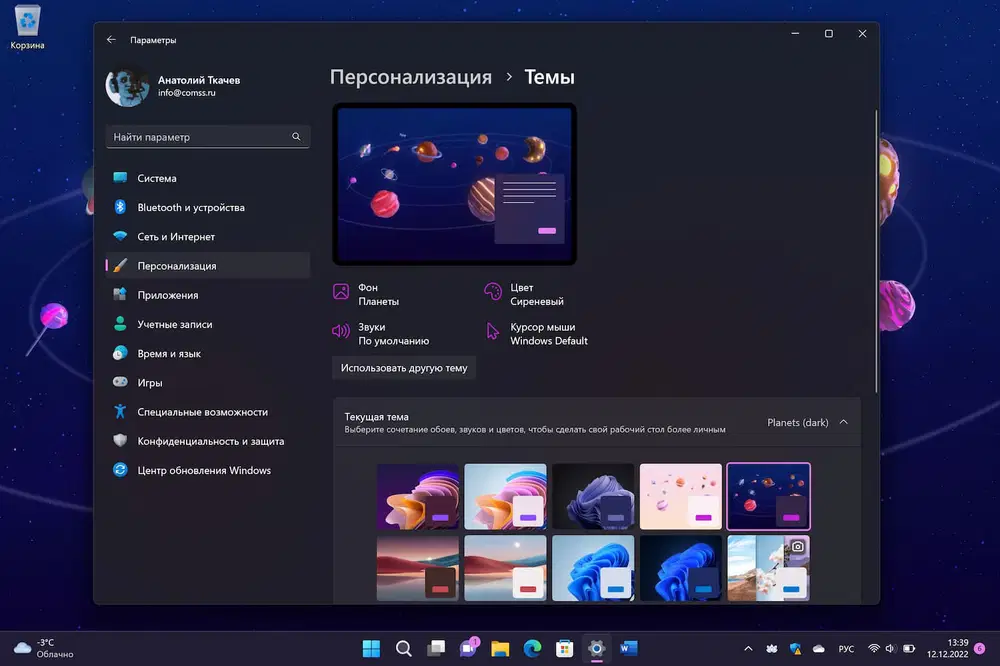Open Время и язык section
This screenshot has width=1000, height=666.
point(208,353)
